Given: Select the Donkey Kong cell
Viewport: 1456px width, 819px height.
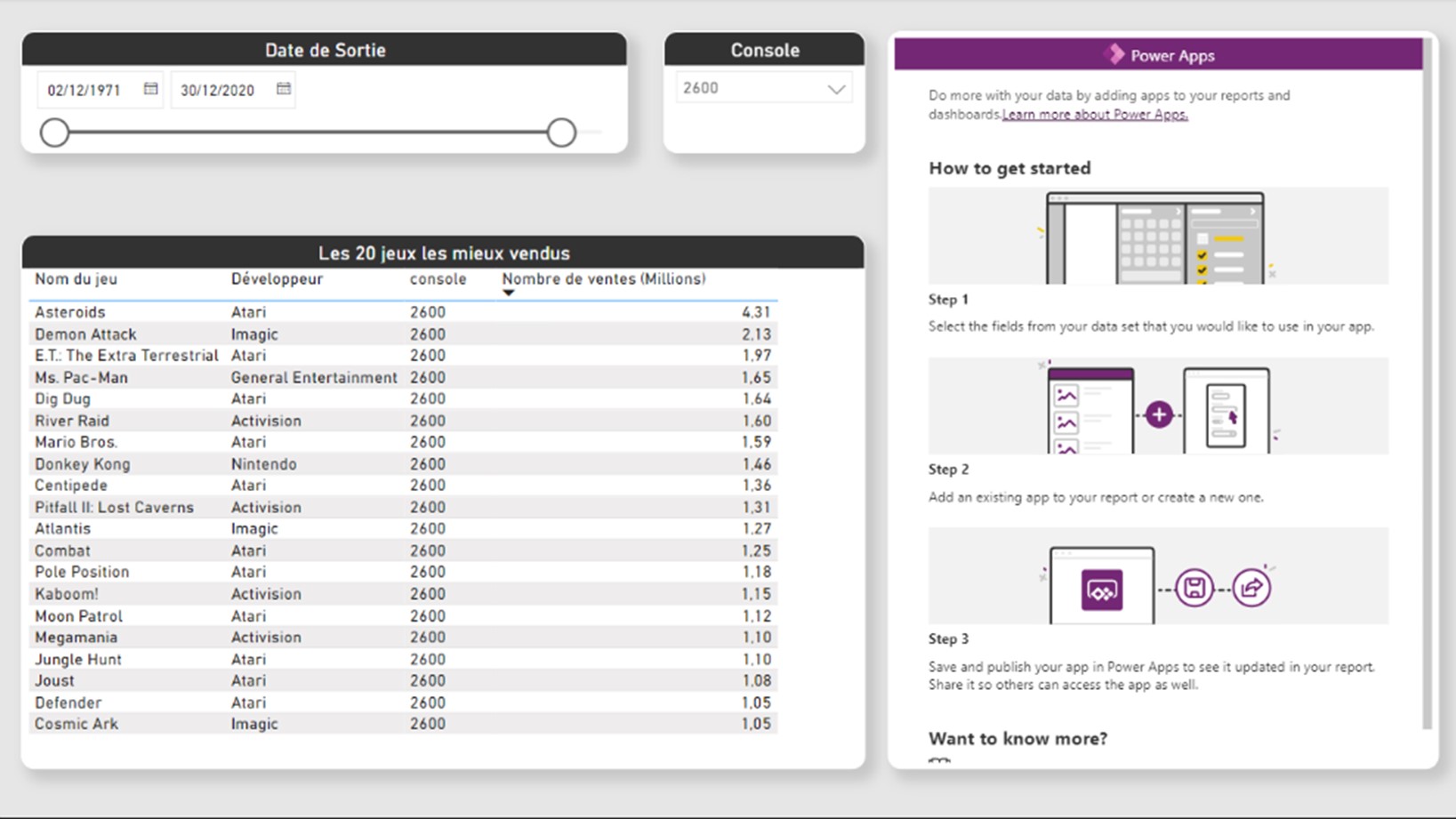Looking at the screenshot, I should point(82,464).
